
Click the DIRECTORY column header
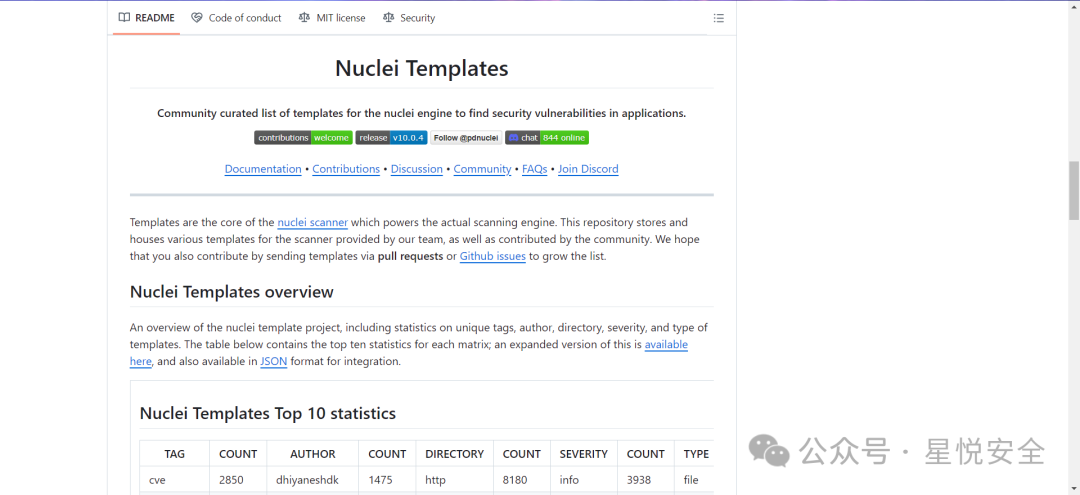point(455,454)
